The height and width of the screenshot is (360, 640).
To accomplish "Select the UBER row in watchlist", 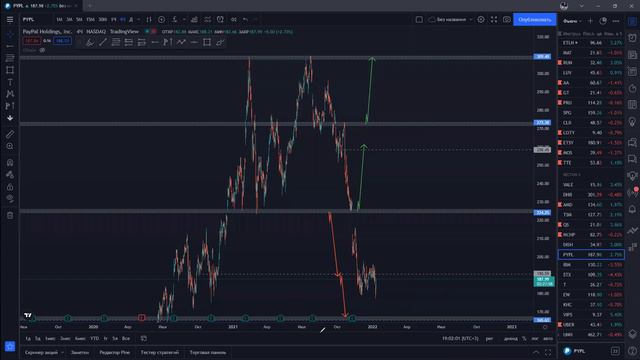I will 591,325.
